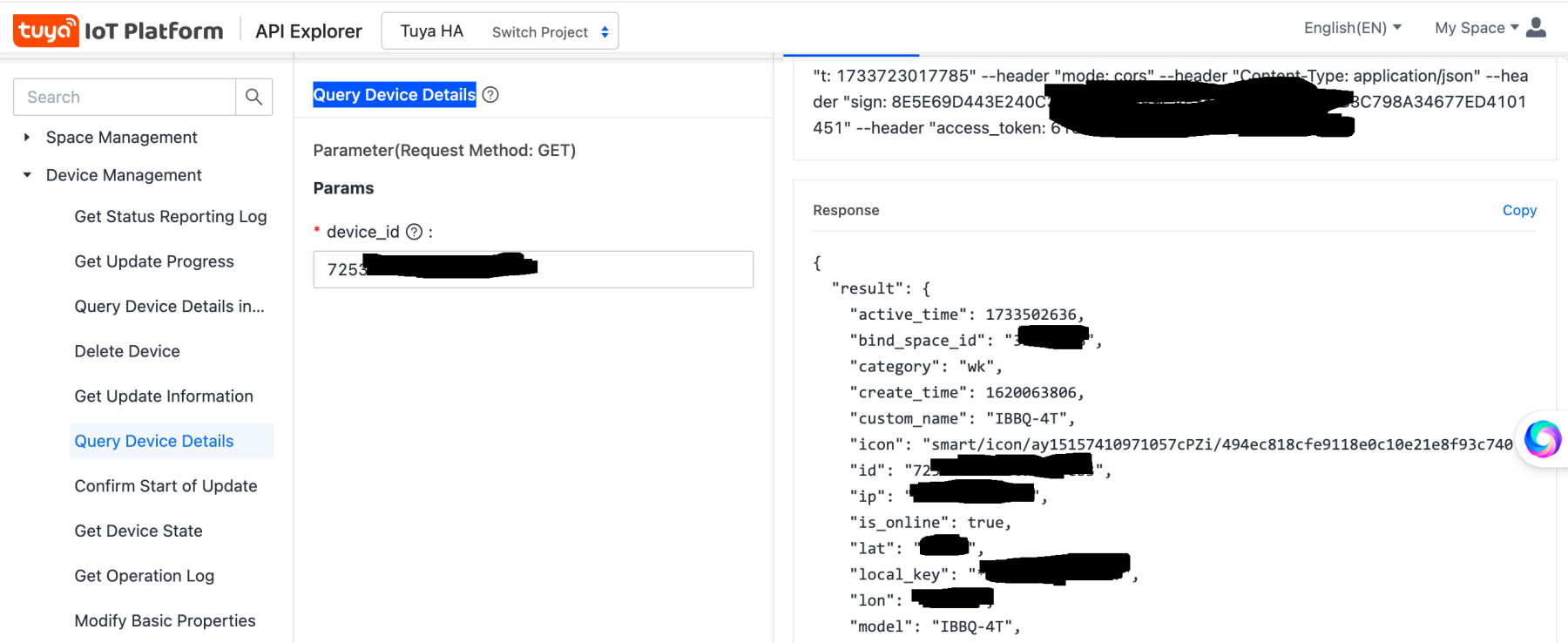The width and height of the screenshot is (1568, 643).
Task: Click Parameter(Request Method: GET) text
Action: click(x=444, y=150)
